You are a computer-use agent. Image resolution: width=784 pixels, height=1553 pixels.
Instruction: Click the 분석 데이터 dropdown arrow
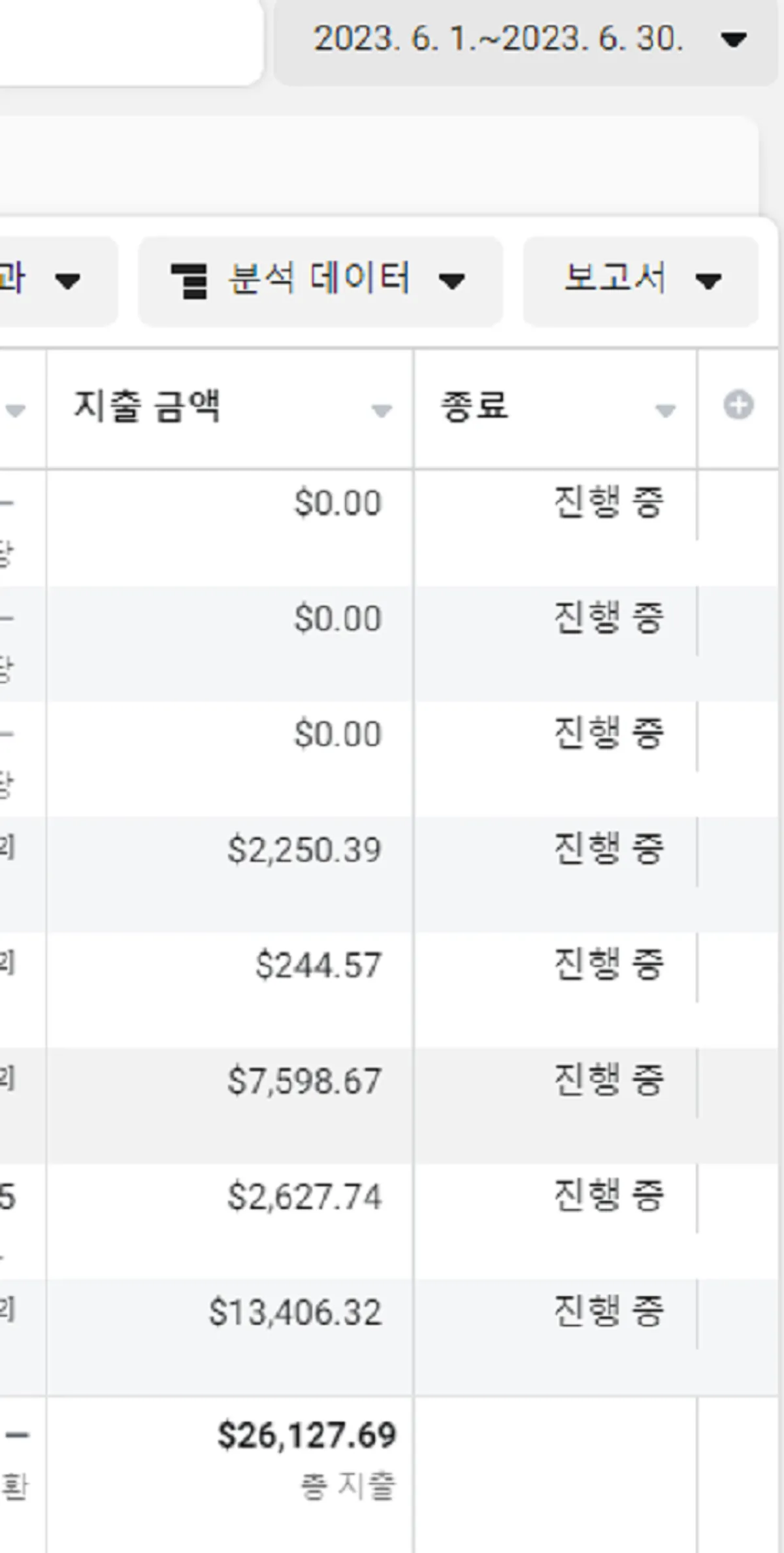[x=451, y=282]
